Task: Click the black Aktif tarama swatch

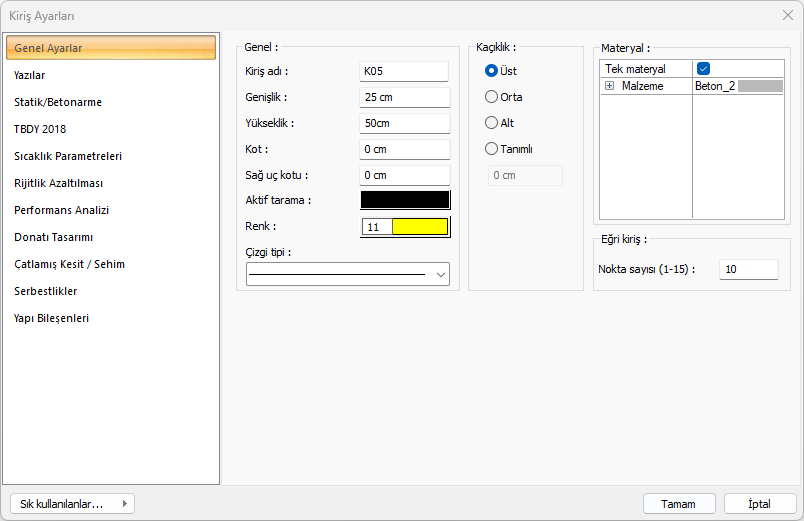Action: pos(405,200)
